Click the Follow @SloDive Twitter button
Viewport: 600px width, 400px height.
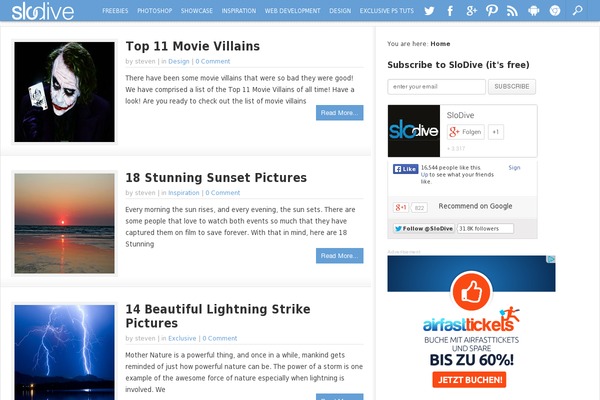coord(424,229)
